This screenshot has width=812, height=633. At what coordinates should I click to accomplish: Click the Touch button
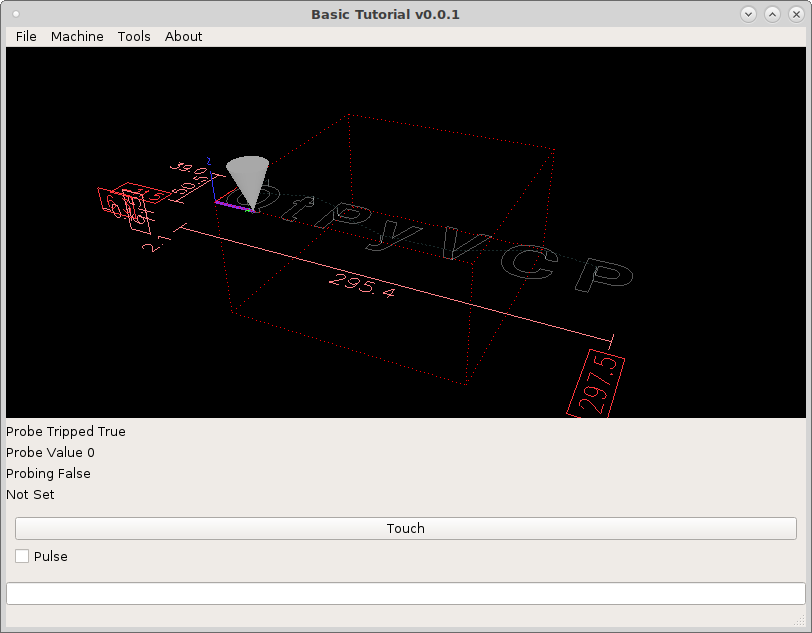pyautogui.click(x=405, y=528)
